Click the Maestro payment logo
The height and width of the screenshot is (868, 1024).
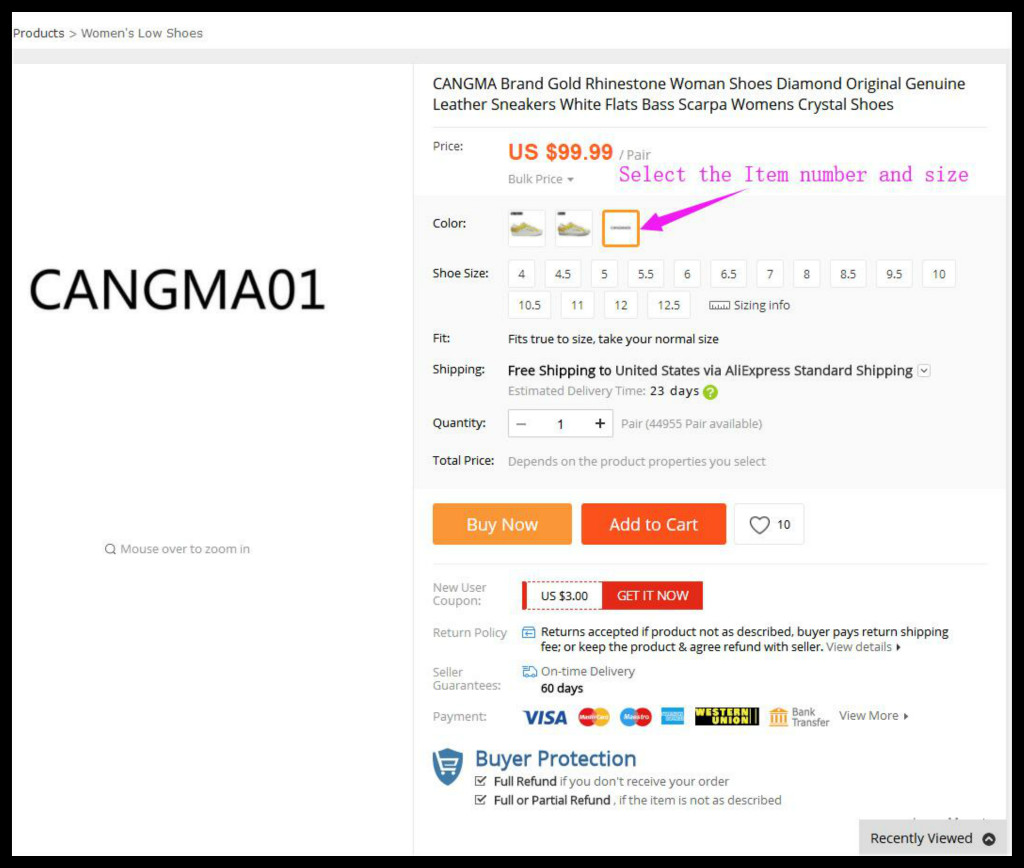coord(635,717)
